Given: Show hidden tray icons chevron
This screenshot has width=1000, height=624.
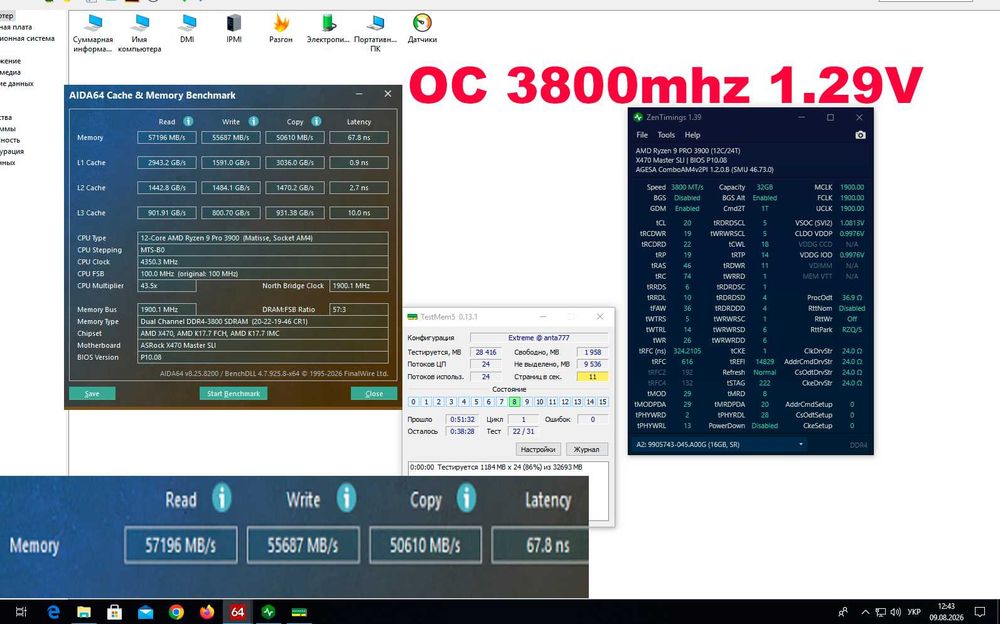Looking at the screenshot, I should [865, 612].
